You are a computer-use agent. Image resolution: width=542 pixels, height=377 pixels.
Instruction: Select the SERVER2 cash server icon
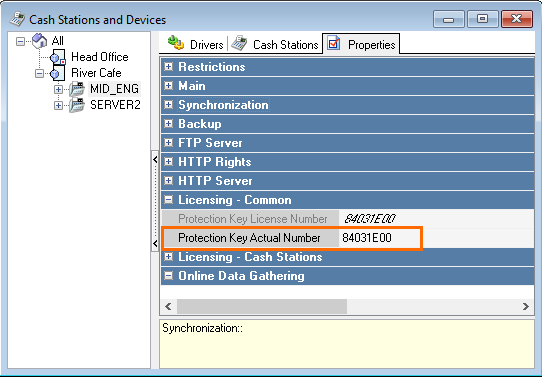[77, 105]
